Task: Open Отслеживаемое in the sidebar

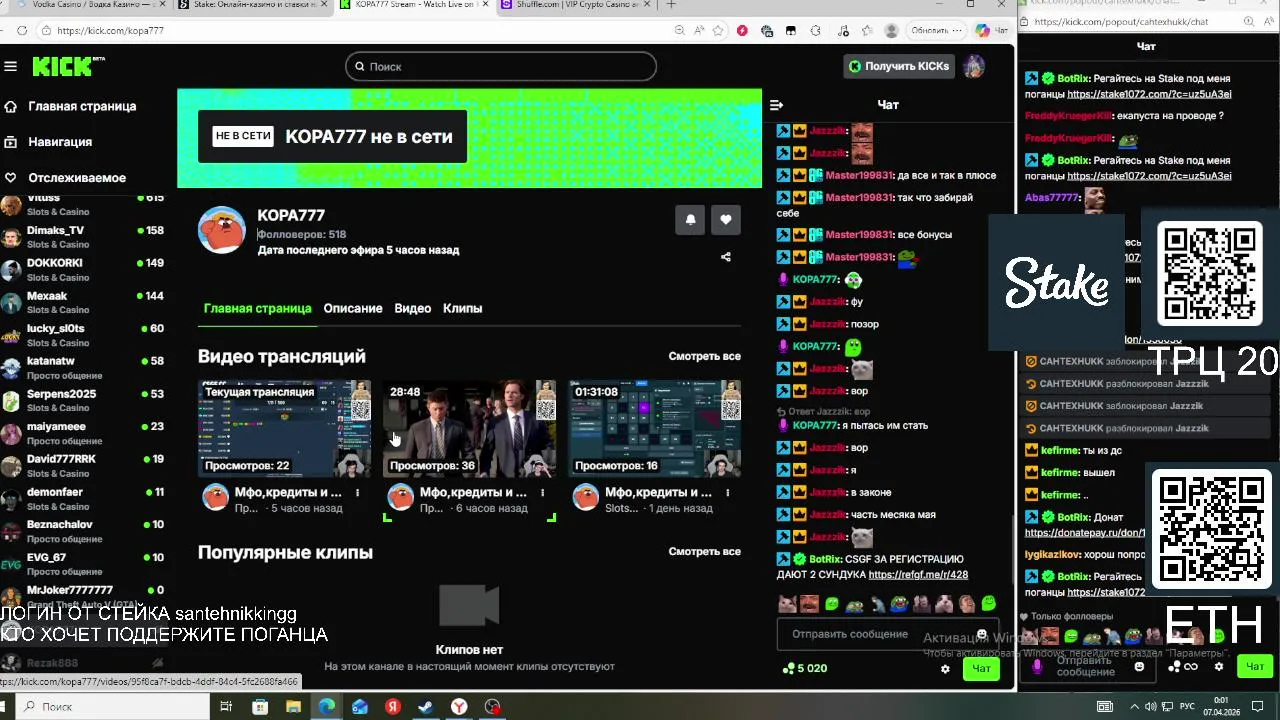Action: 77,178
